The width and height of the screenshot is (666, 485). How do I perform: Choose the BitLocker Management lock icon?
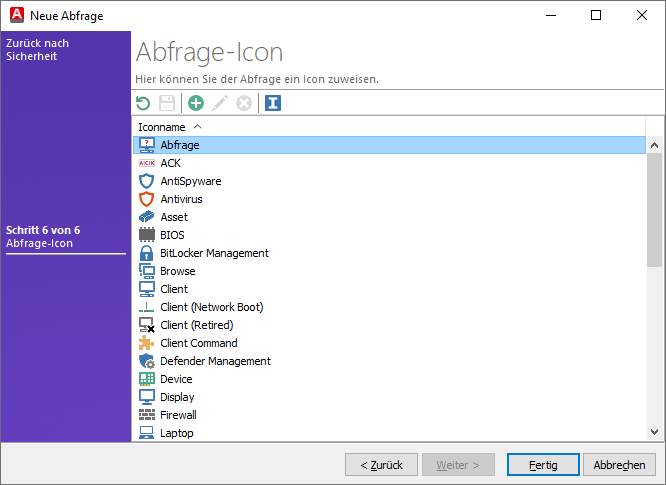click(214, 253)
